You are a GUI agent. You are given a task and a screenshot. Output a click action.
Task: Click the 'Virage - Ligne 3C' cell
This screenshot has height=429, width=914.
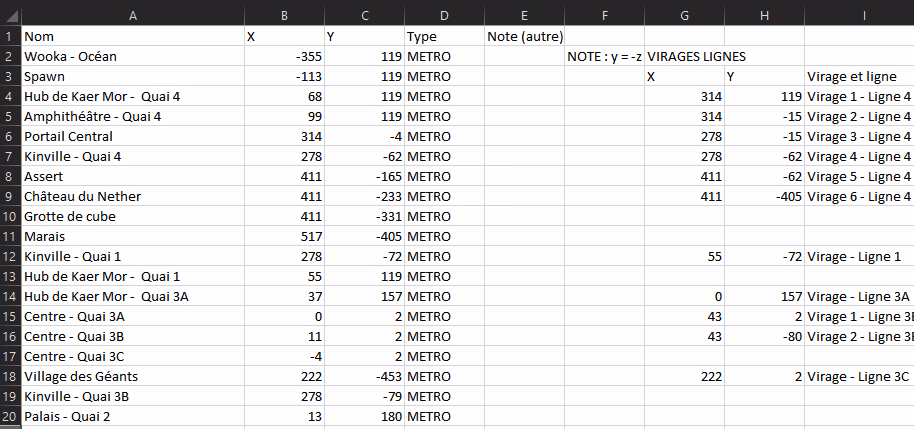pos(859,376)
